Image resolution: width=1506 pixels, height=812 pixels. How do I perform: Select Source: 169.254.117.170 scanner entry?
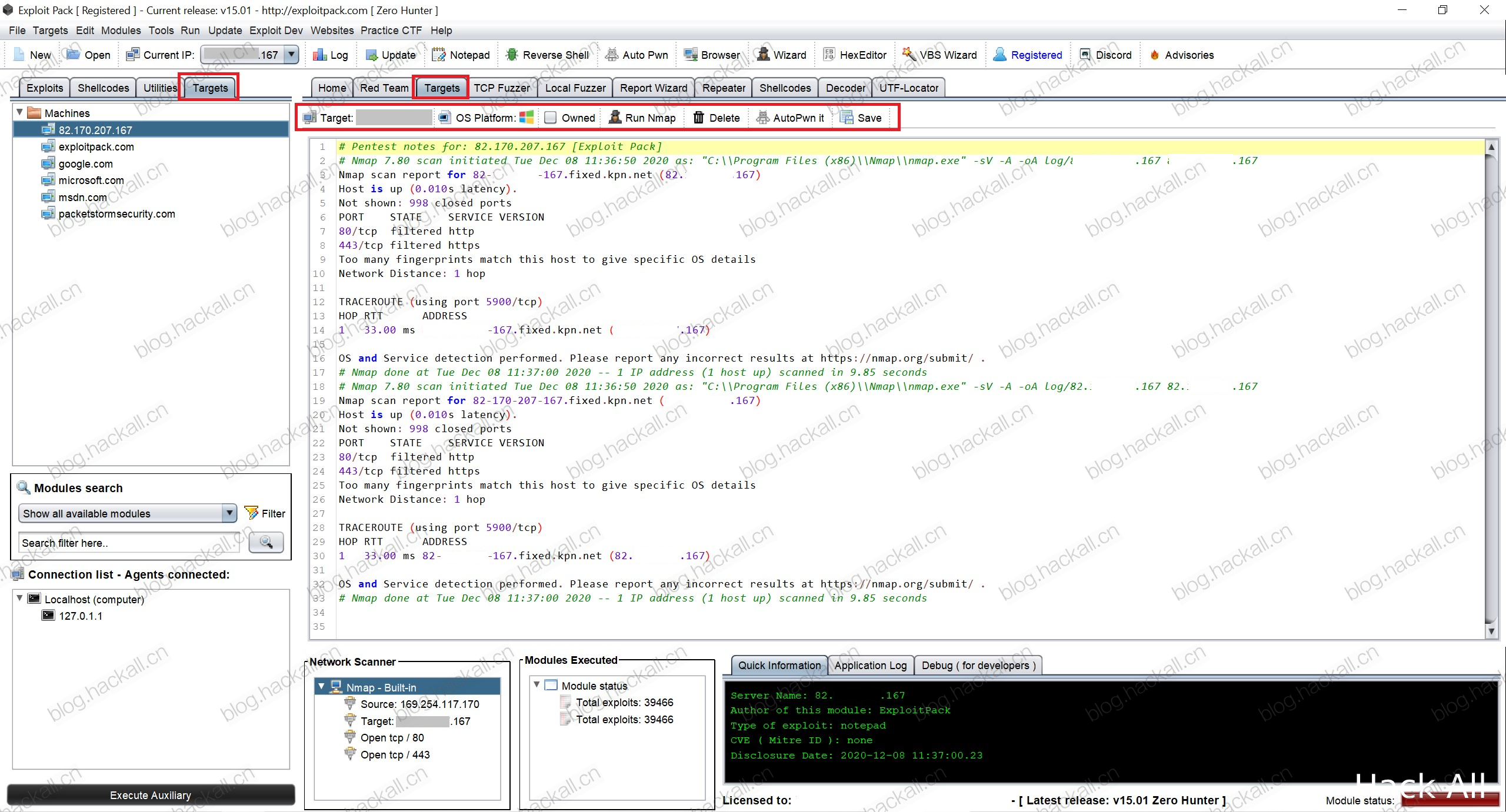[x=419, y=704]
